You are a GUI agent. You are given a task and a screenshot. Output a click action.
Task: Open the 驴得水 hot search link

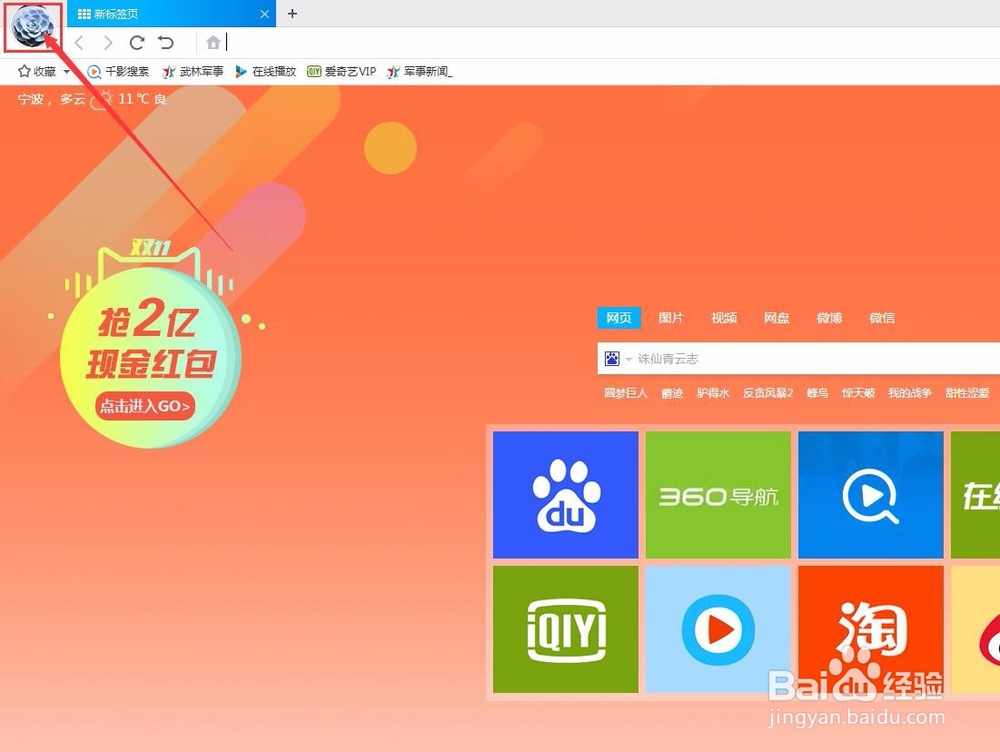pos(713,393)
